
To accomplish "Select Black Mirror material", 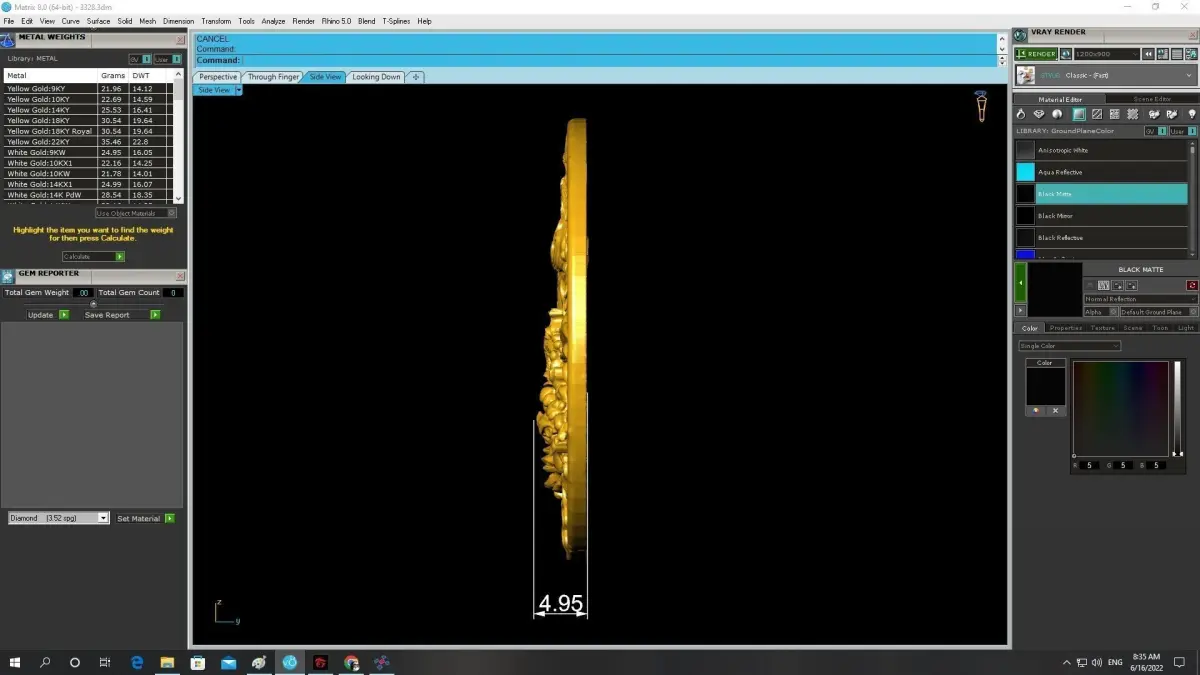I will tap(1100, 215).
